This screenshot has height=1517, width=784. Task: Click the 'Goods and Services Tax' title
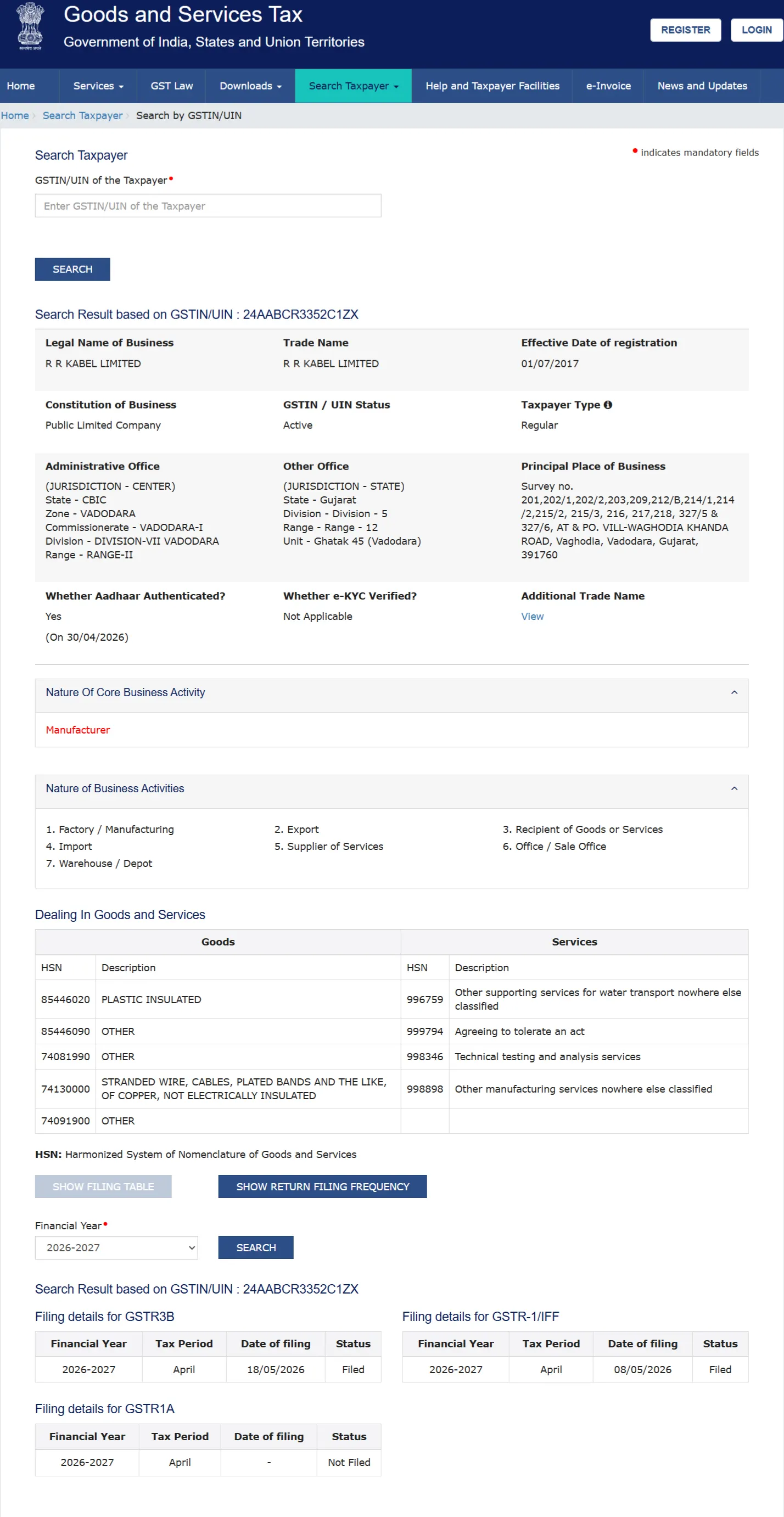pyautogui.click(x=183, y=14)
